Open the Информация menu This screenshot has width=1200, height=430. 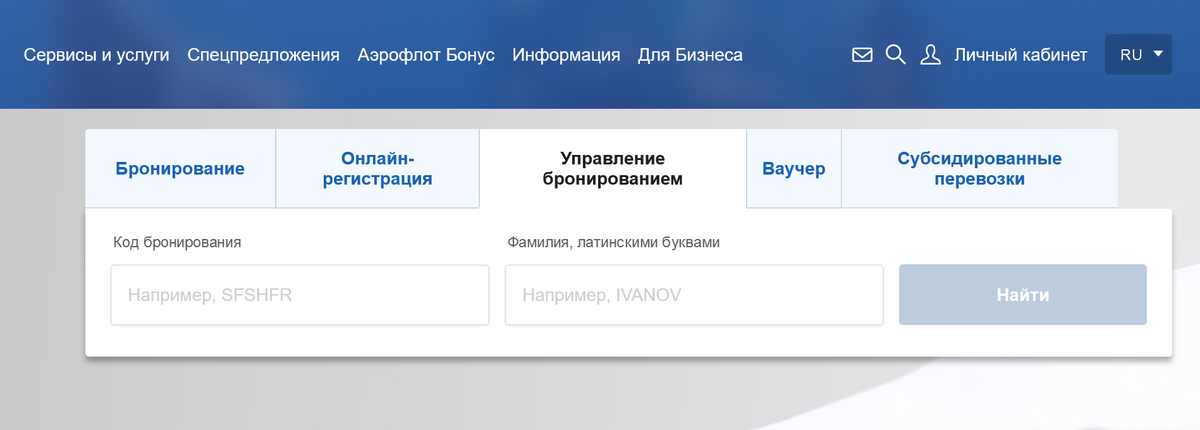(566, 55)
